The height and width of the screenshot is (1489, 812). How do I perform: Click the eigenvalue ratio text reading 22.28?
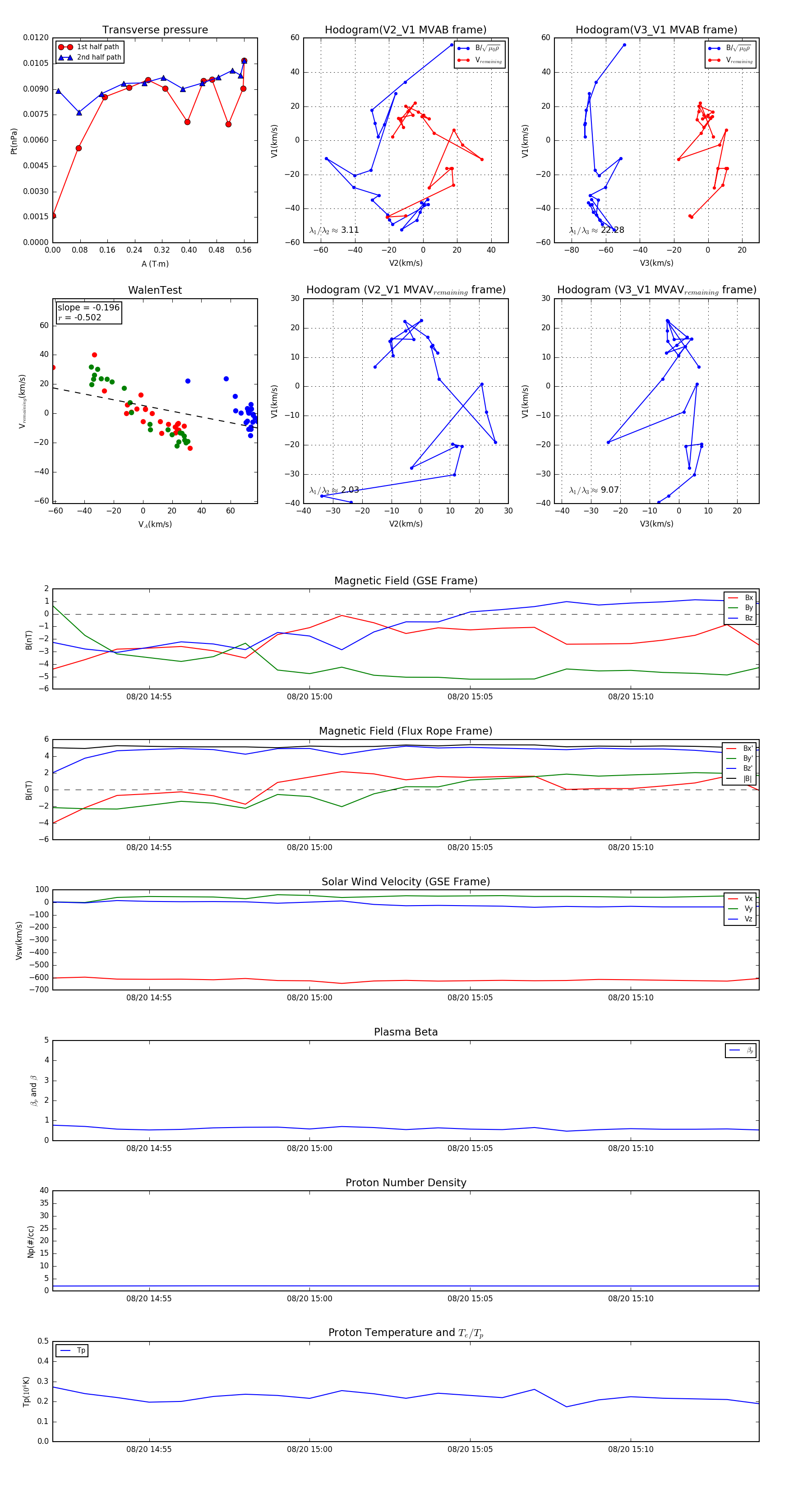(596, 230)
